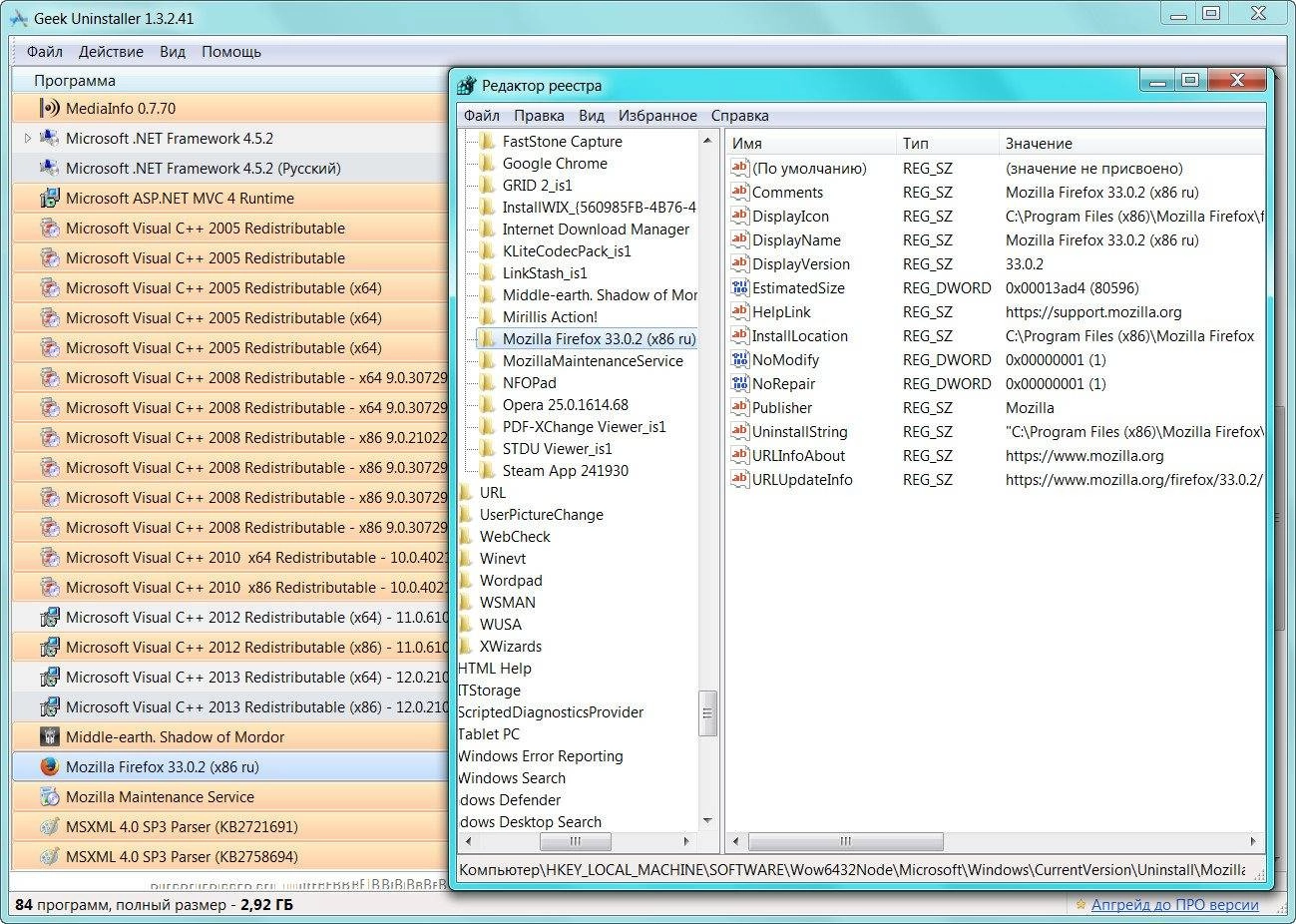Select the (По умолчанию) default value row

click(x=995, y=168)
